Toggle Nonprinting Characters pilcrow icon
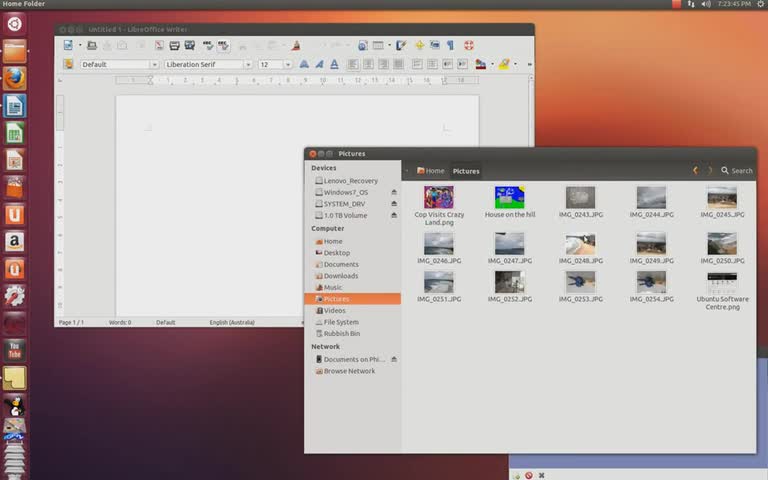The width and height of the screenshot is (768, 480). click(450, 46)
